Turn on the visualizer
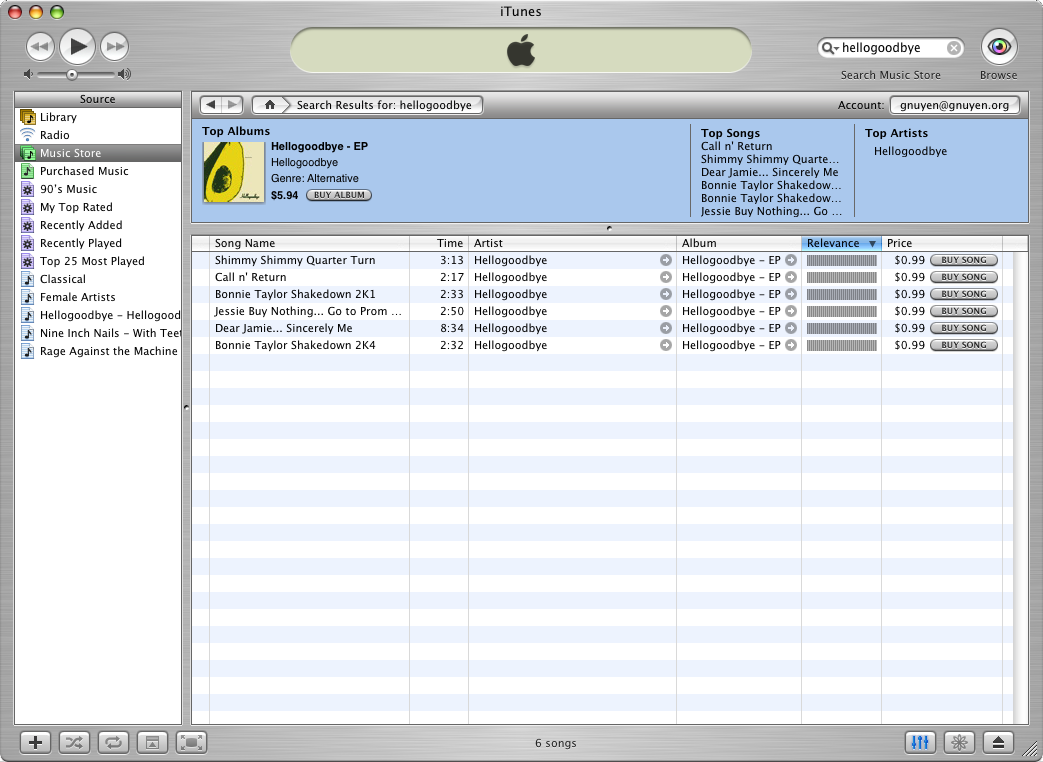This screenshot has width=1043, height=762. tap(959, 742)
